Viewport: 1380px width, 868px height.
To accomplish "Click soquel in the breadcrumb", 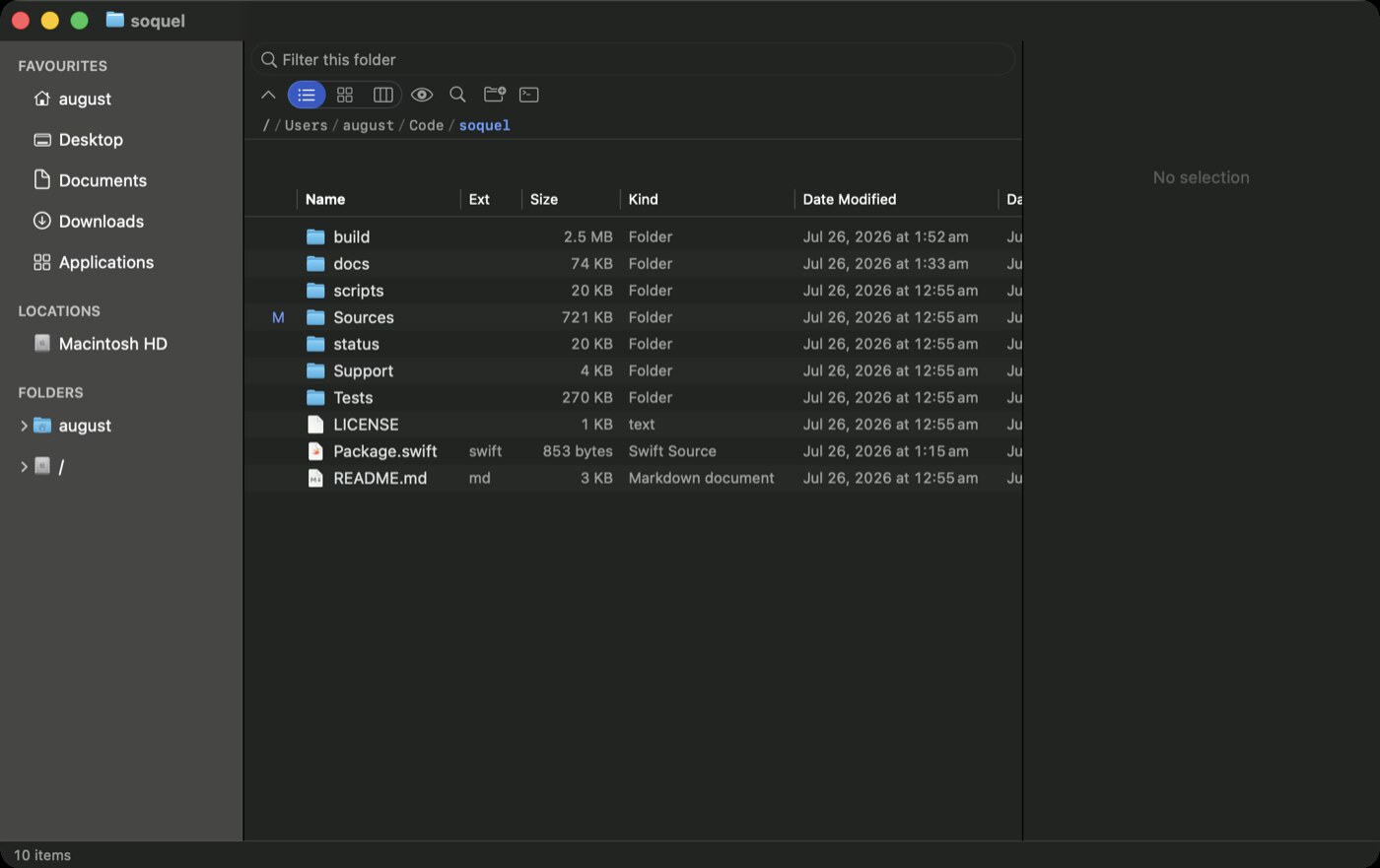I will [x=484, y=125].
